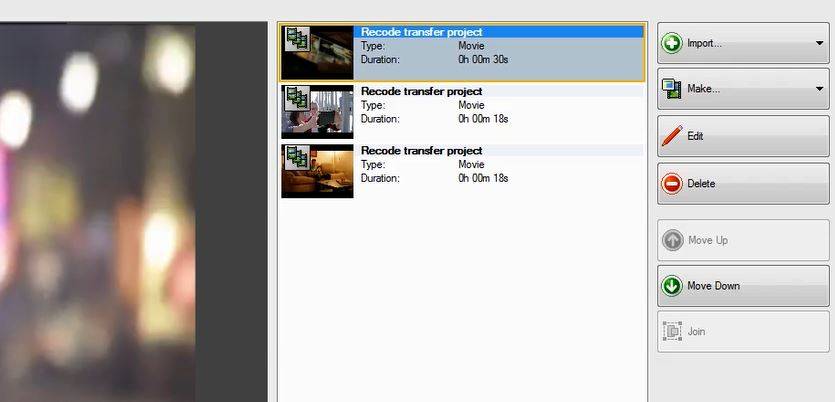Click the third project's 0h 00m 18s duration
835x402 pixels.
[483, 178]
